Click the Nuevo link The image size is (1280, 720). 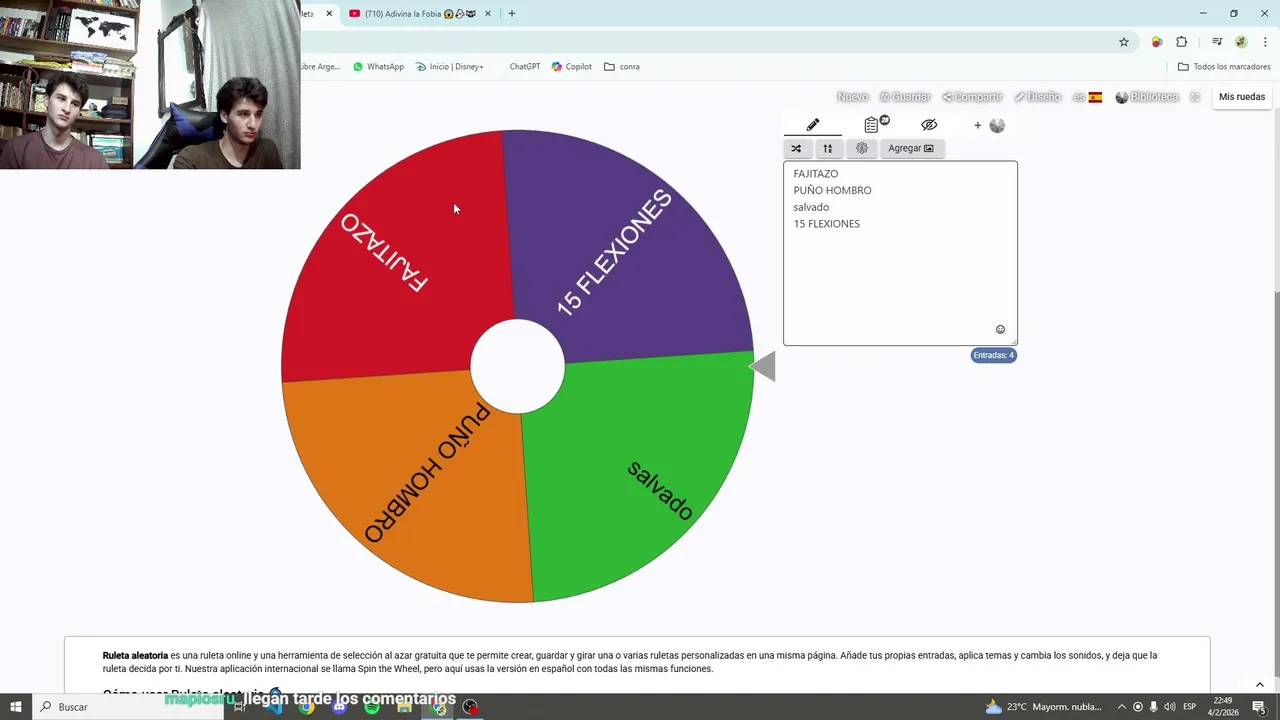[x=852, y=97]
